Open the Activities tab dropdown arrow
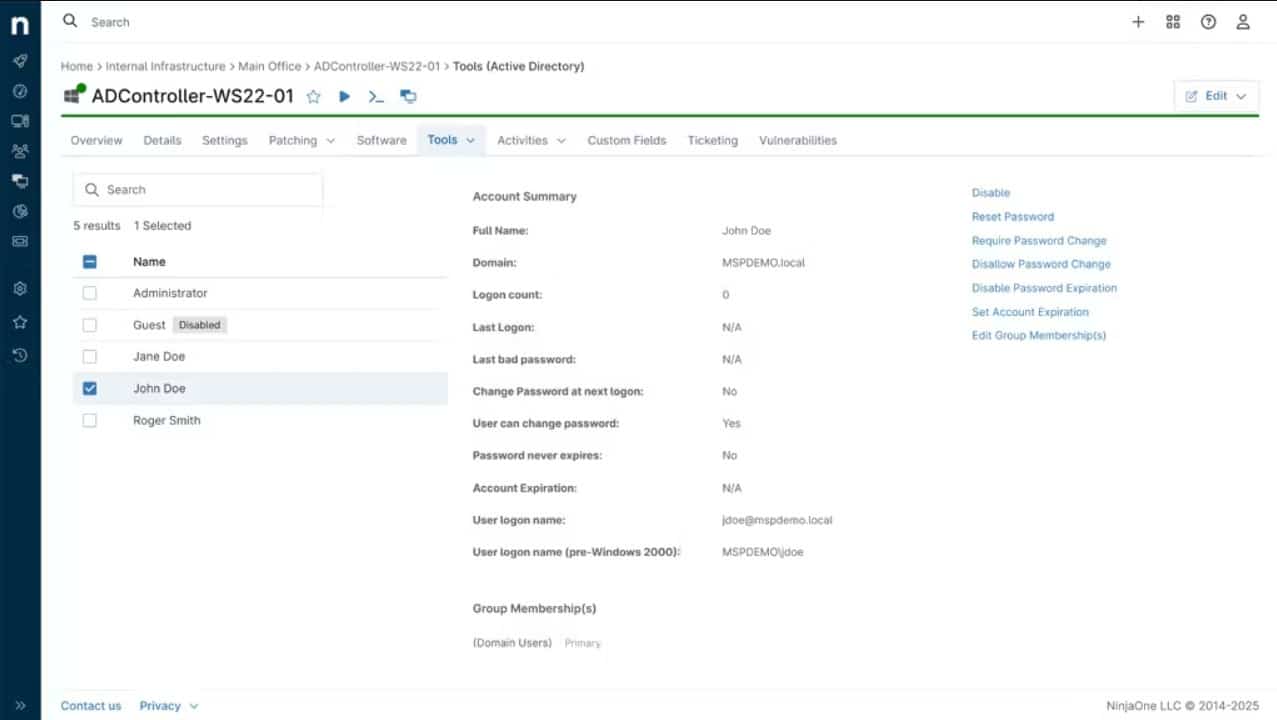This screenshot has width=1277, height=720. (x=562, y=140)
